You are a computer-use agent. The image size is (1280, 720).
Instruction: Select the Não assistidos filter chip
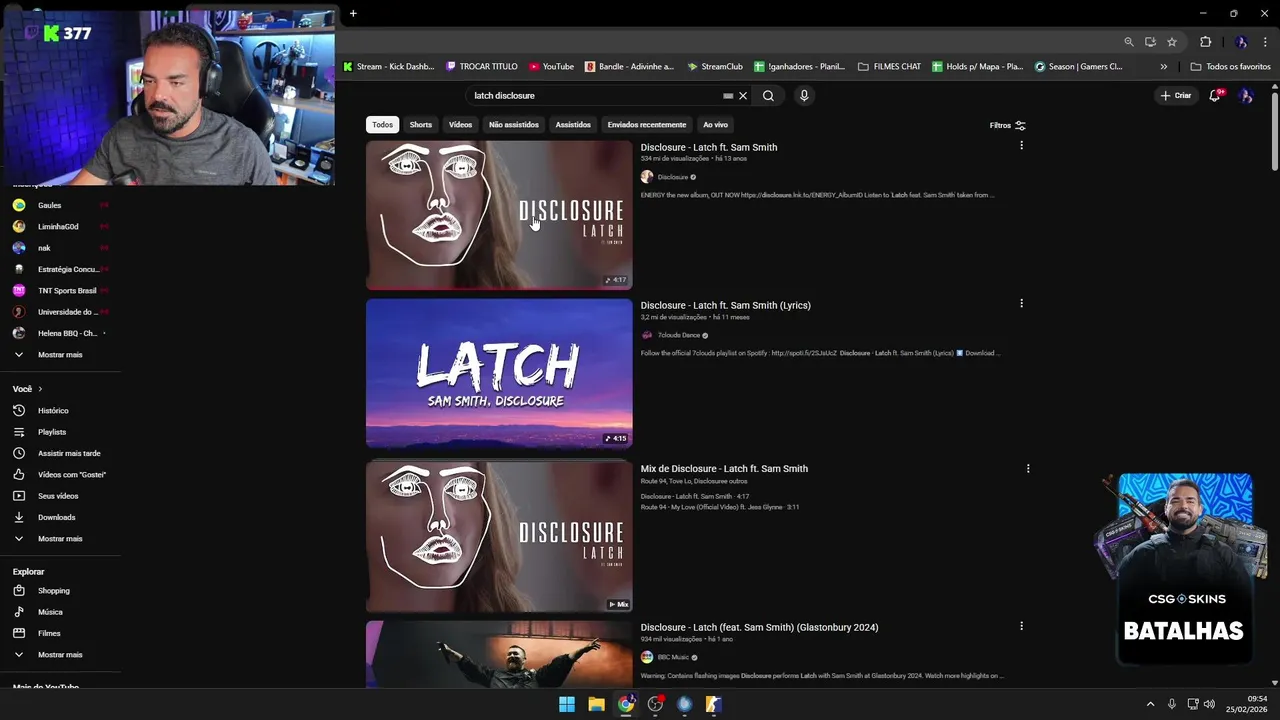point(514,125)
